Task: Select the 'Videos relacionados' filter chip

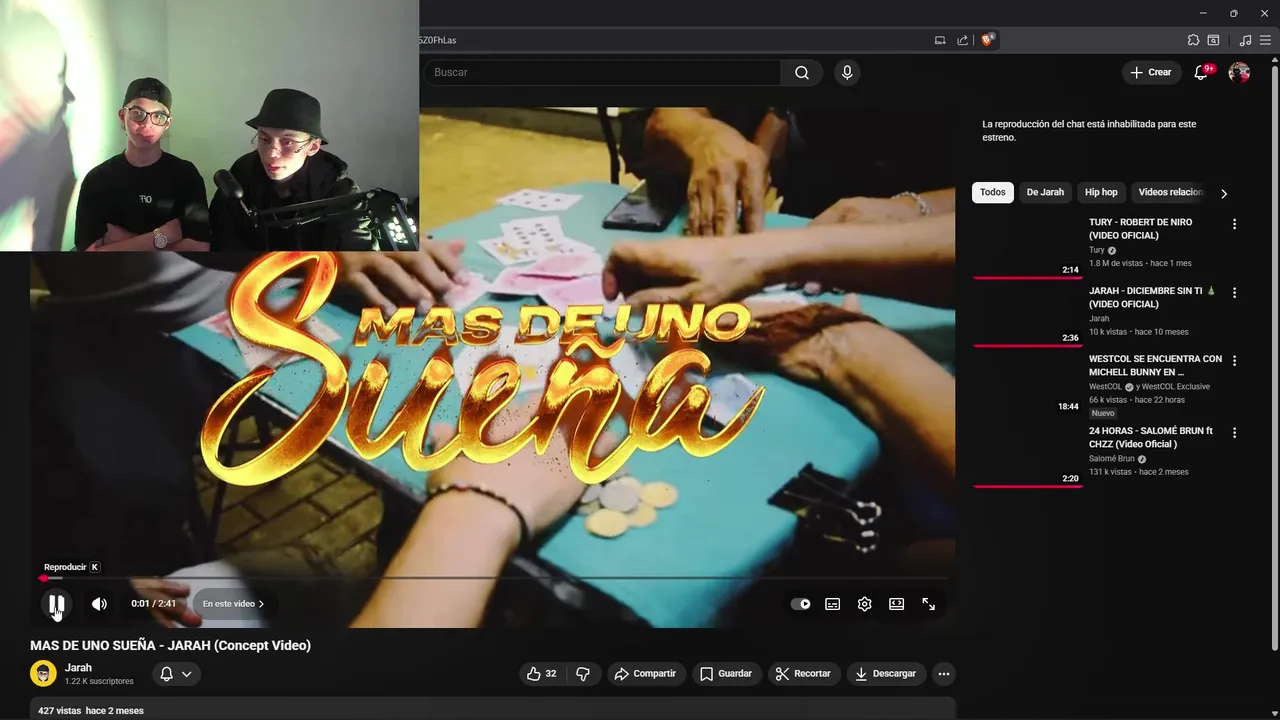Action: coord(1170,192)
